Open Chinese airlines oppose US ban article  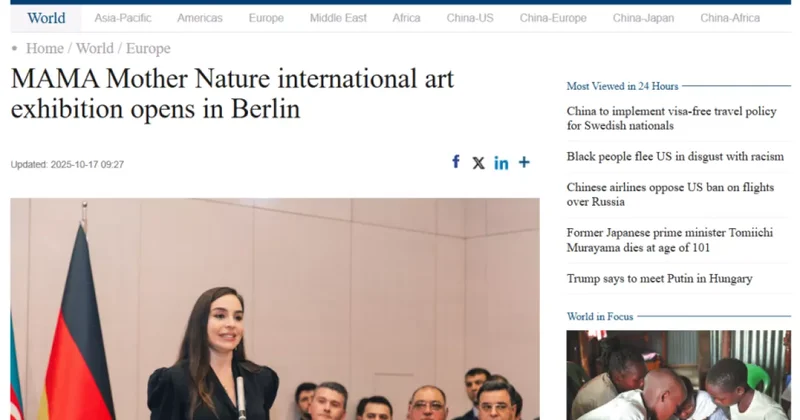[671, 194]
